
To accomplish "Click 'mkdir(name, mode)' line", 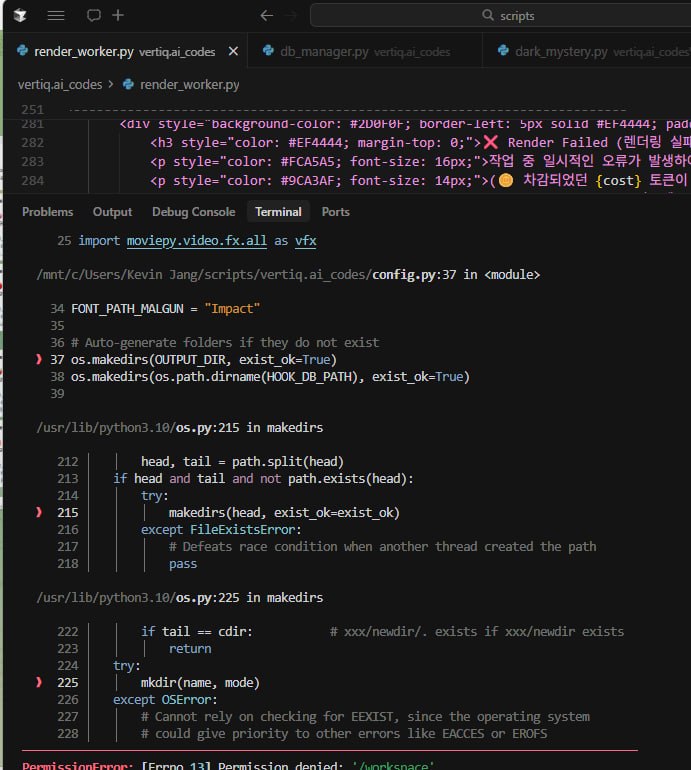I will point(200,683).
